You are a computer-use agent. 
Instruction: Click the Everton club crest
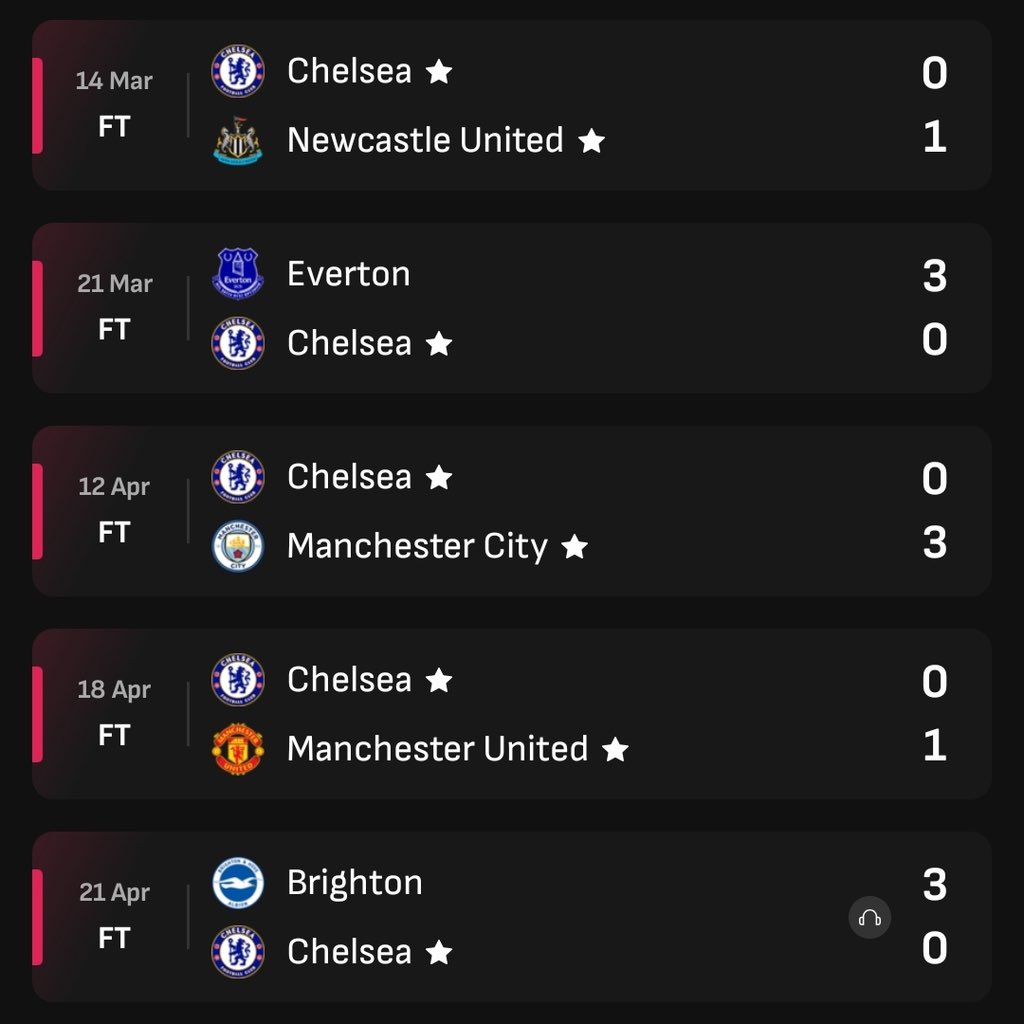click(238, 274)
